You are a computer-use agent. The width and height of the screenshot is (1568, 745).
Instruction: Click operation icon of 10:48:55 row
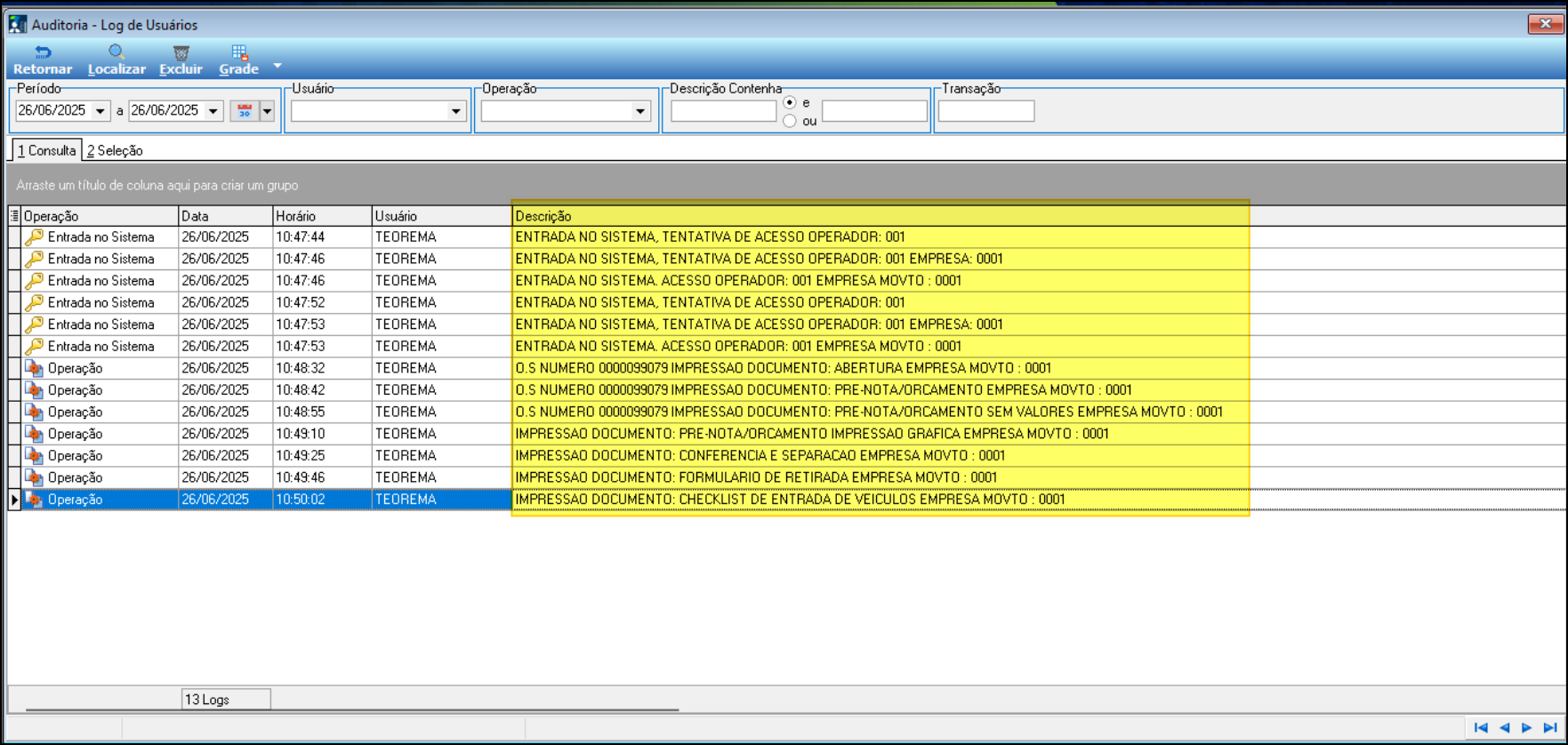34,412
